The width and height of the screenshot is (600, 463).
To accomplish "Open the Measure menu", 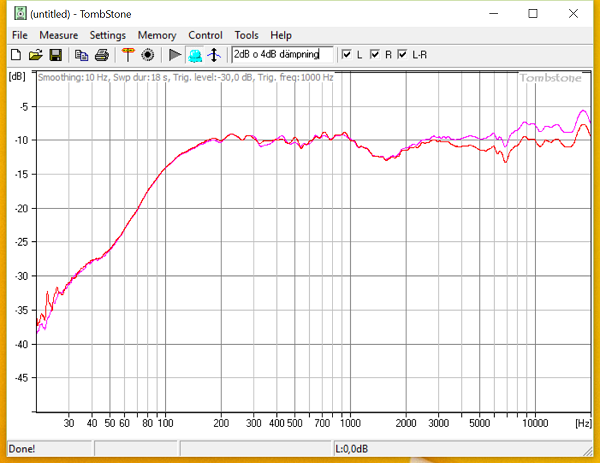I will point(59,35).
